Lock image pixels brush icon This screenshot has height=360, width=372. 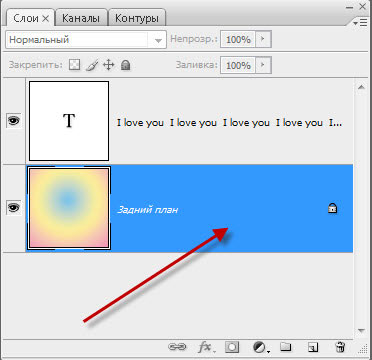pos(91,65)
